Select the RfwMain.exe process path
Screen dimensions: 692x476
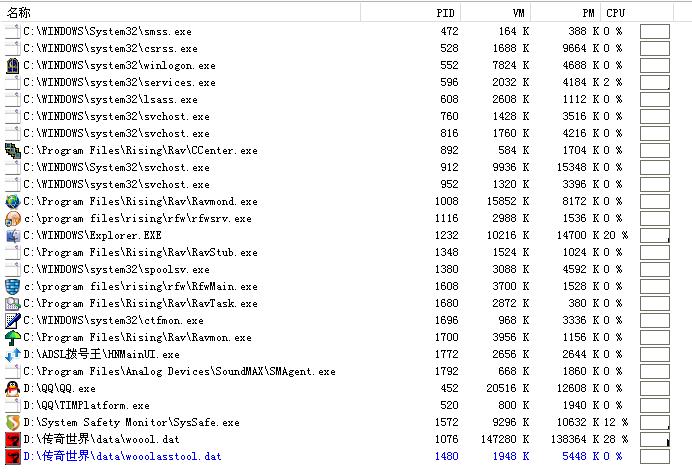coord(140,287)
